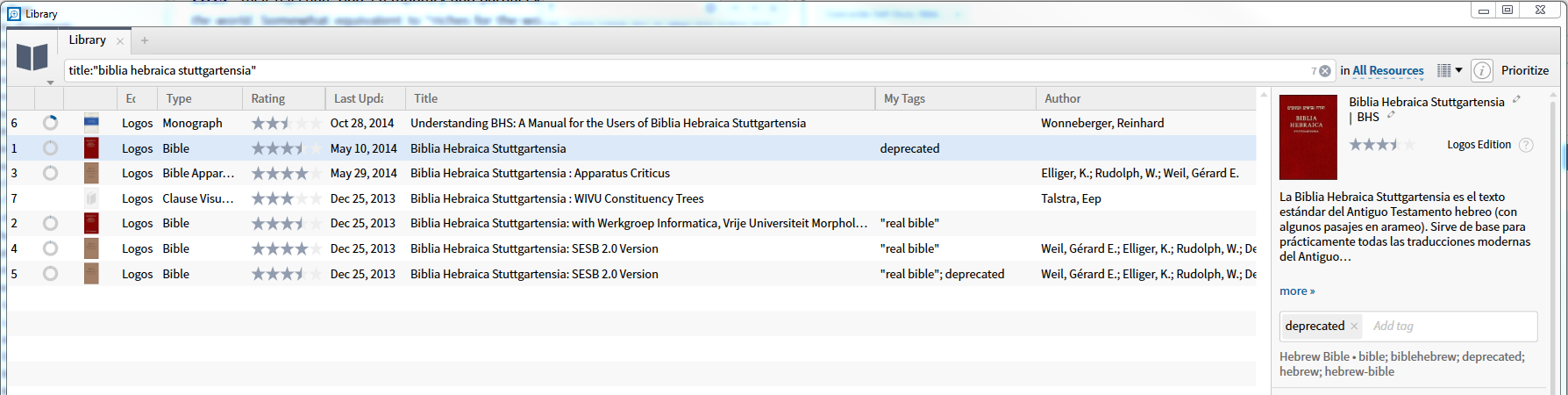Click red cover icon in row 1
1568x395 pixels.
(91, 148)
